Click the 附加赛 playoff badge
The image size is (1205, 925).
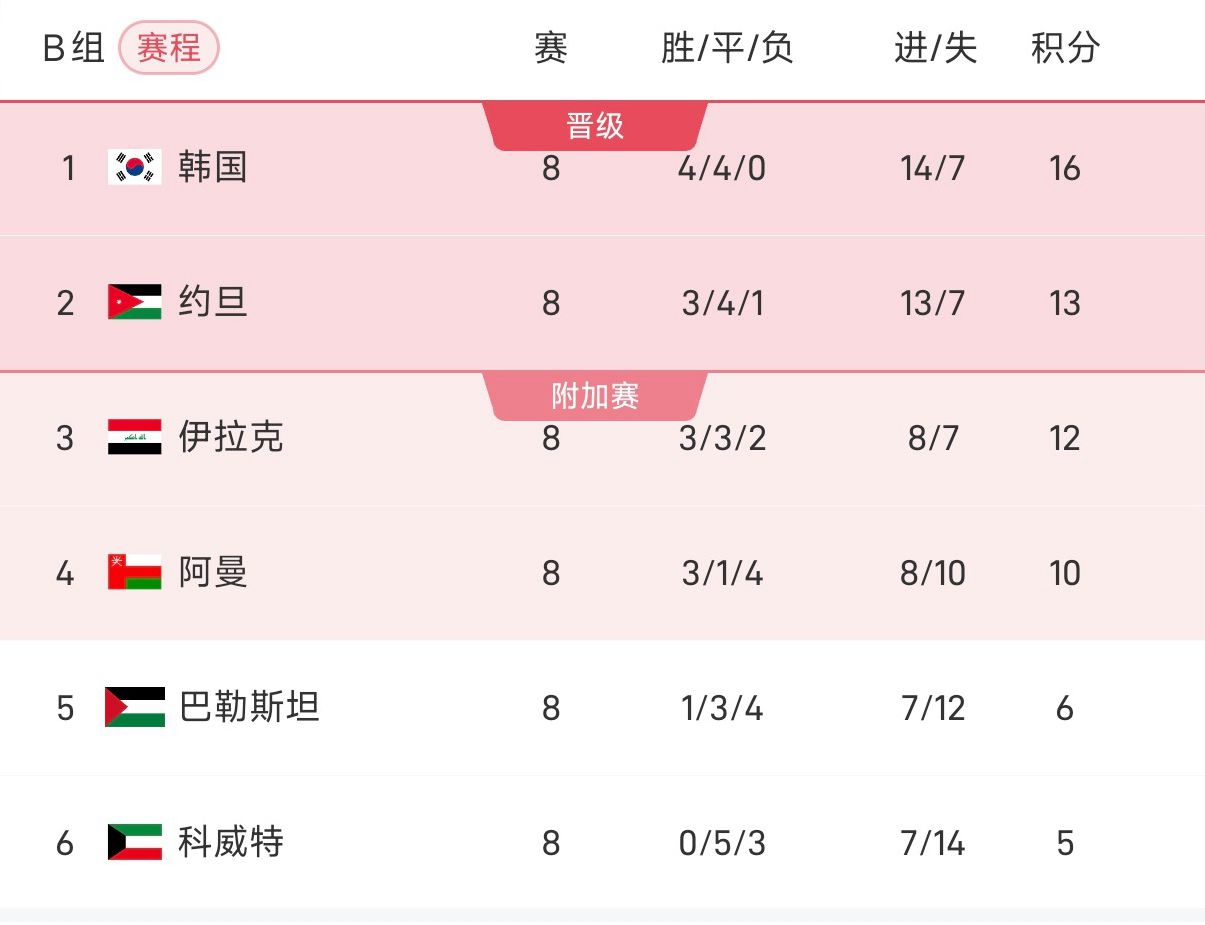pyautogui.click(x=594, y=396)
